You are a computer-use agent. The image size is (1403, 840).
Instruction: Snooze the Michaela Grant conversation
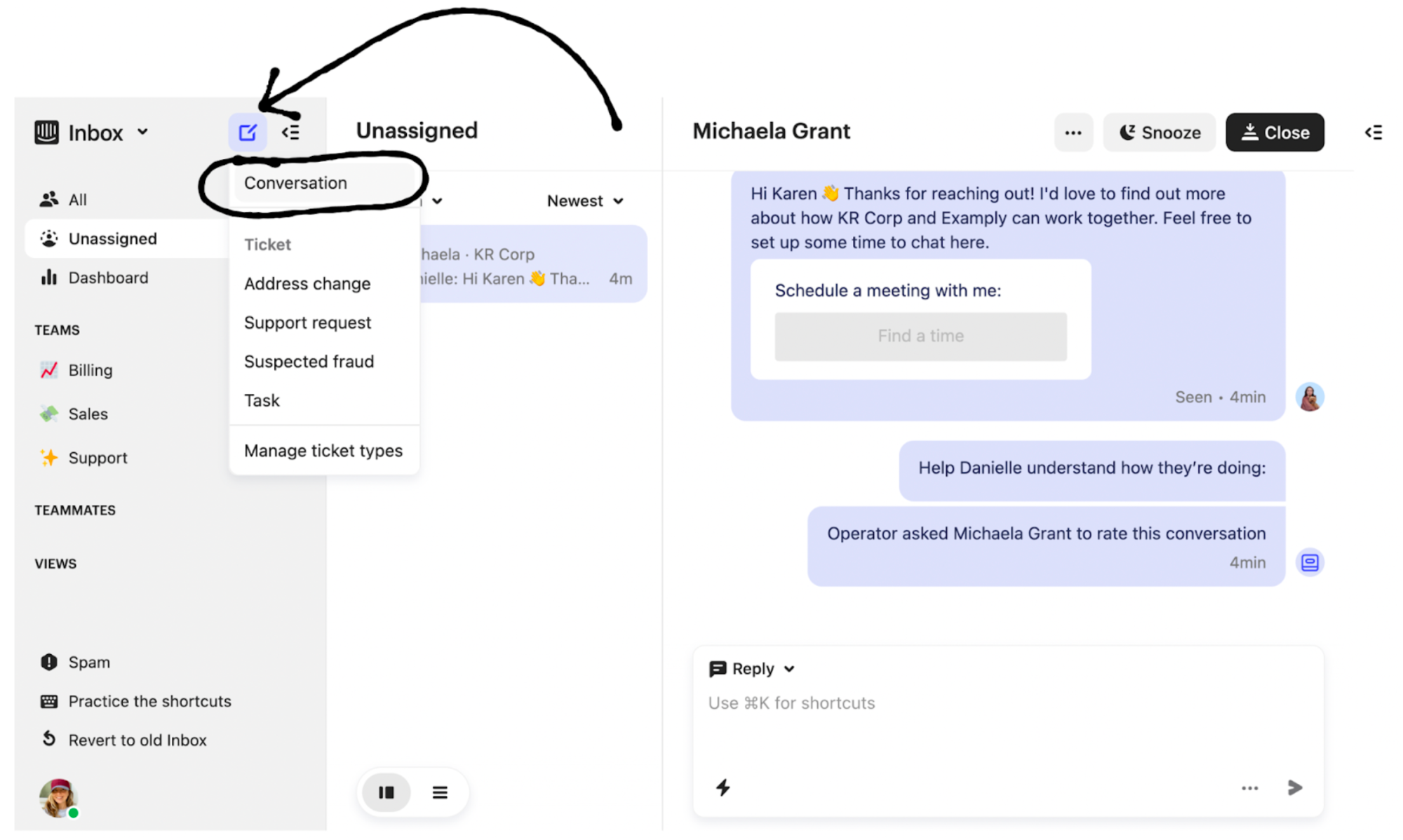pyautogui.click(x=1160, y=133)
